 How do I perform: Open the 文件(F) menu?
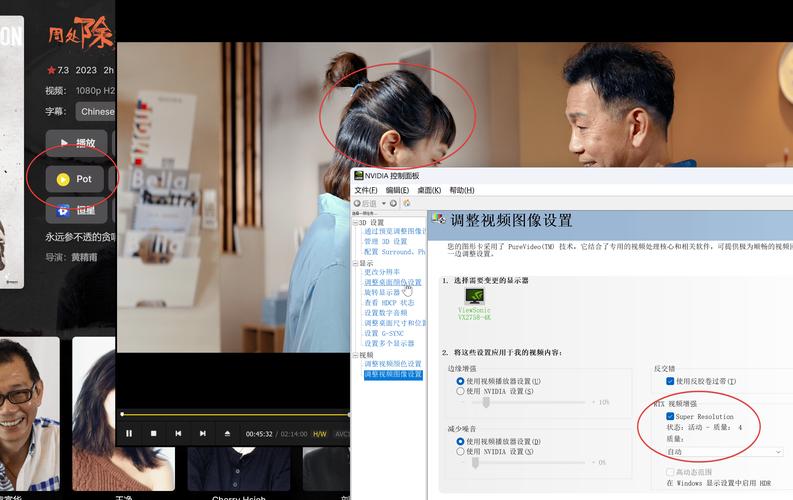pyautogui.click(x=366, y=190)
